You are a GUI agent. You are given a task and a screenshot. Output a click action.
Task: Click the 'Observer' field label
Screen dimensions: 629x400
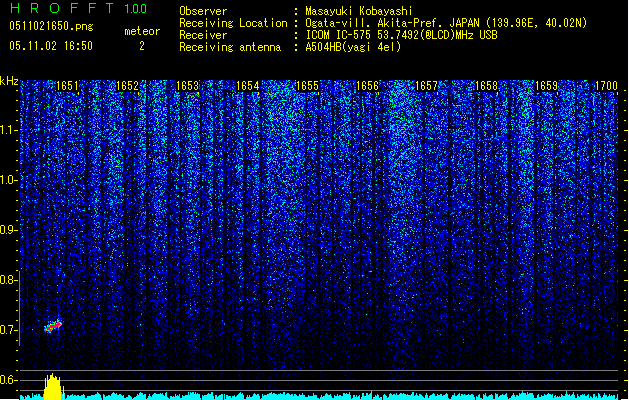[x=203, y=11]
